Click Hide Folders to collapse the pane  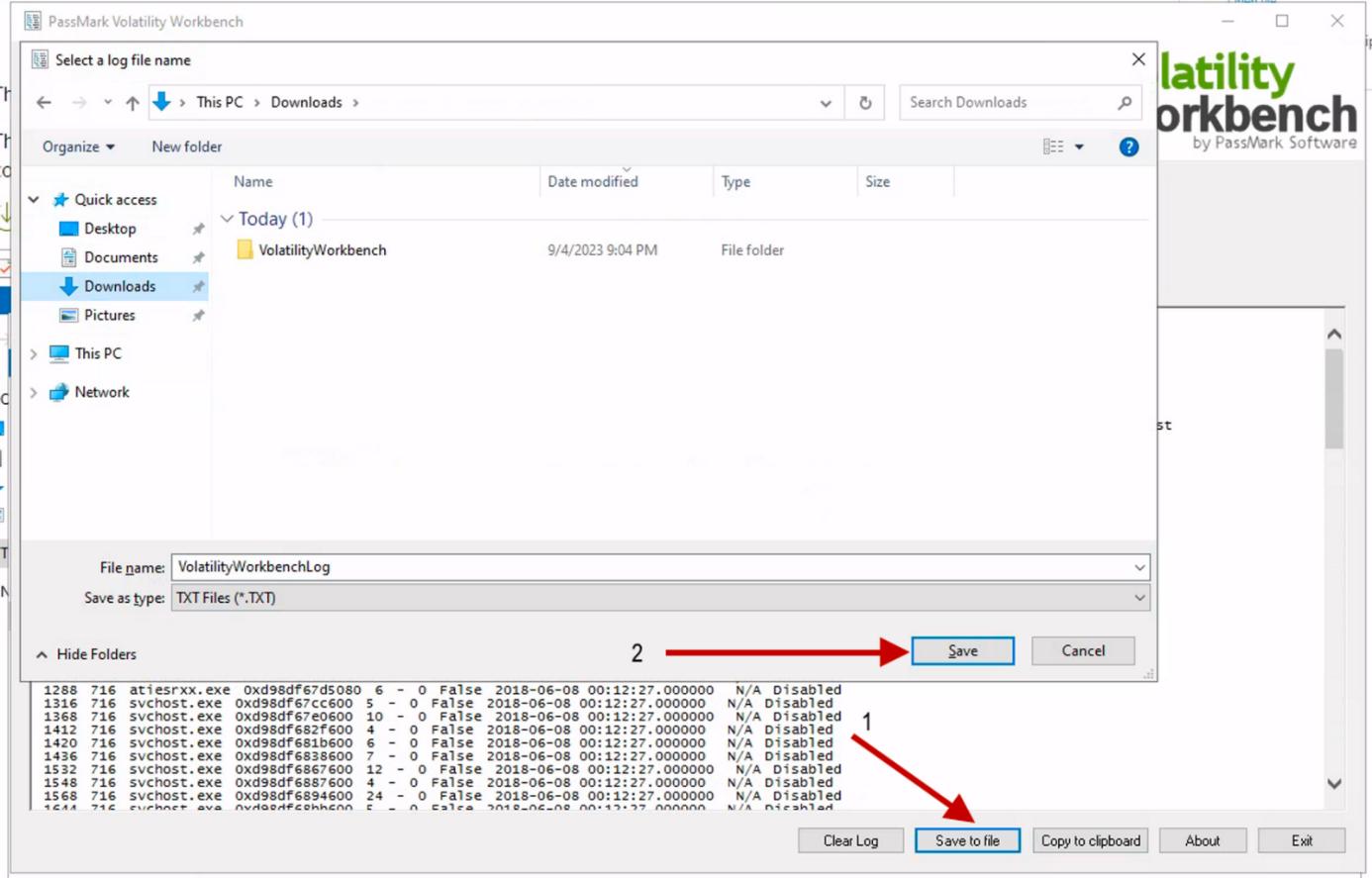click(86, 654)
